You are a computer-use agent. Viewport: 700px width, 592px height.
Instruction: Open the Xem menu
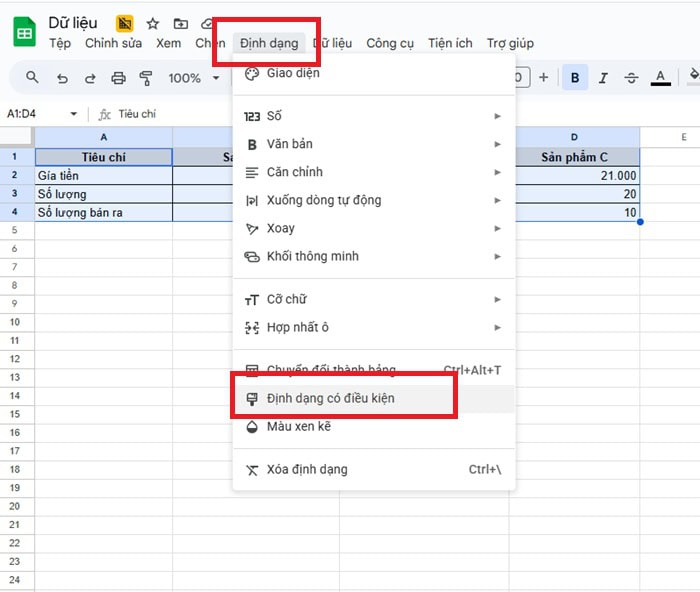click(x=168, y=43)
